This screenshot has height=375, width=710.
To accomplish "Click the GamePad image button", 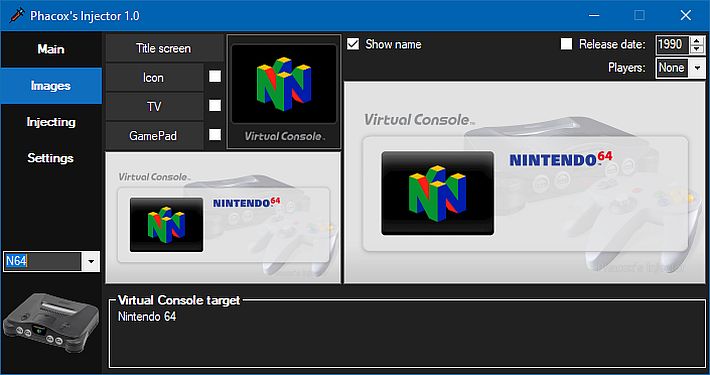I will point(154,135).
